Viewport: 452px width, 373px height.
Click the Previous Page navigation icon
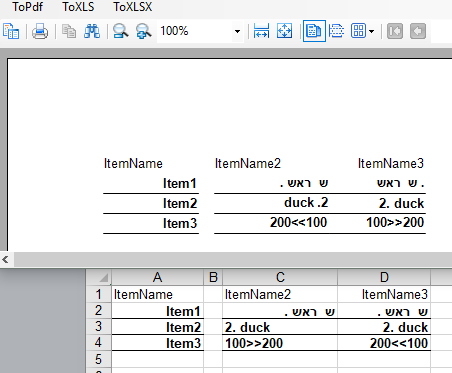click(x=418, y=31)
